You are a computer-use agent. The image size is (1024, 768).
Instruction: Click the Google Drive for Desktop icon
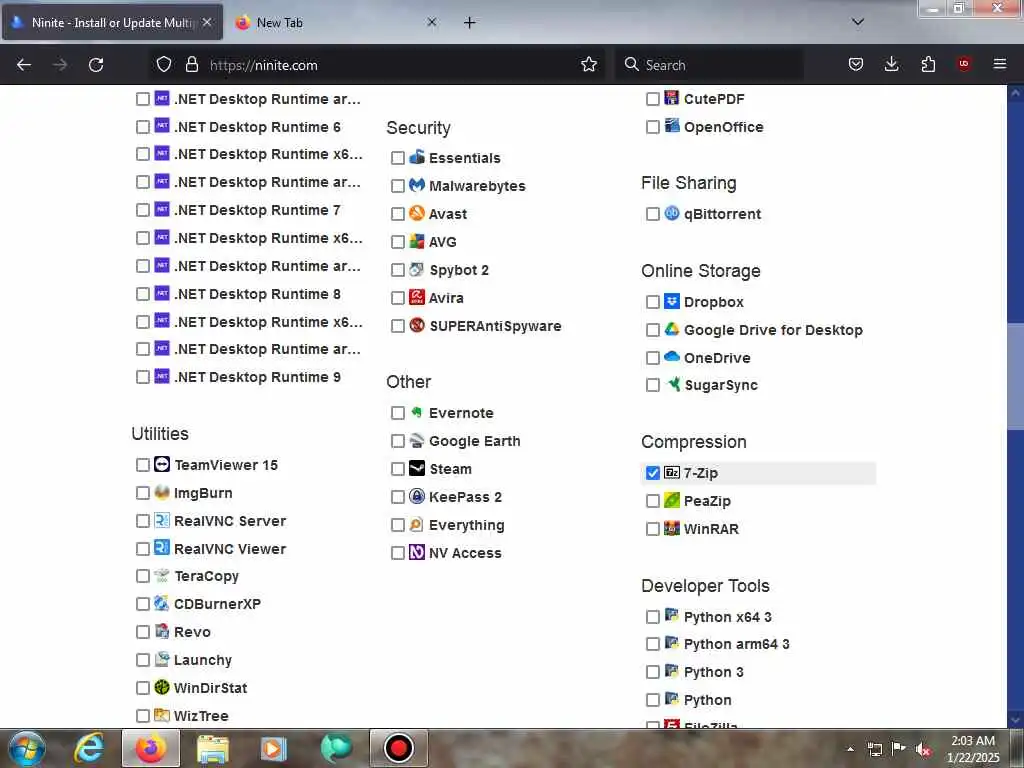click(x=672, y=329)
